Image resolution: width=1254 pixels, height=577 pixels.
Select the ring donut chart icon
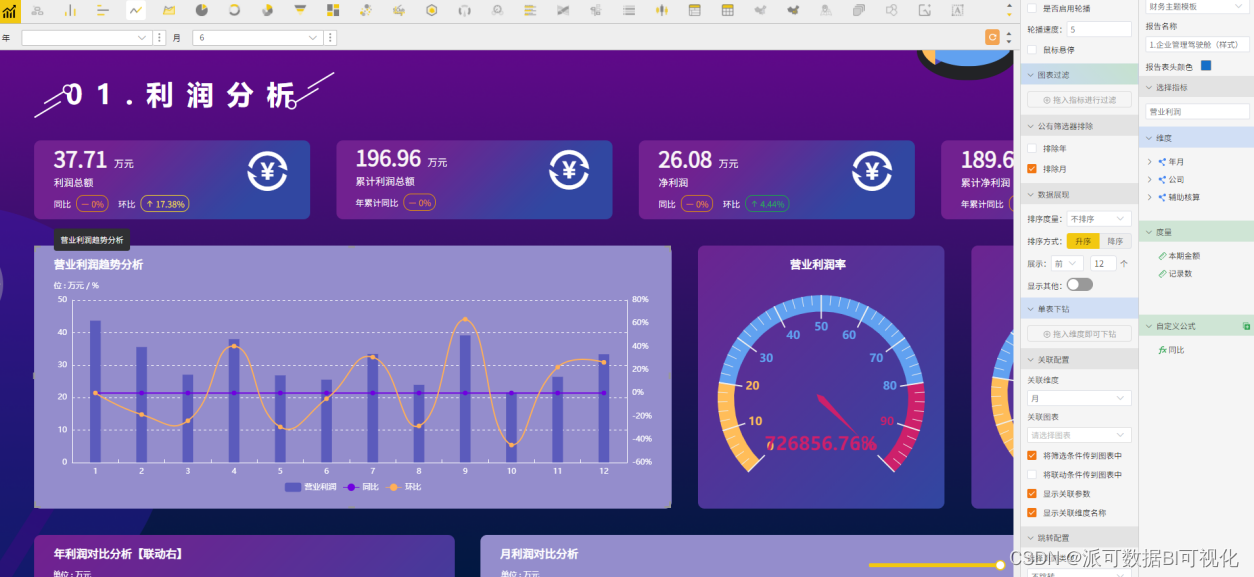pyautogui.click(x=235, y=10)
